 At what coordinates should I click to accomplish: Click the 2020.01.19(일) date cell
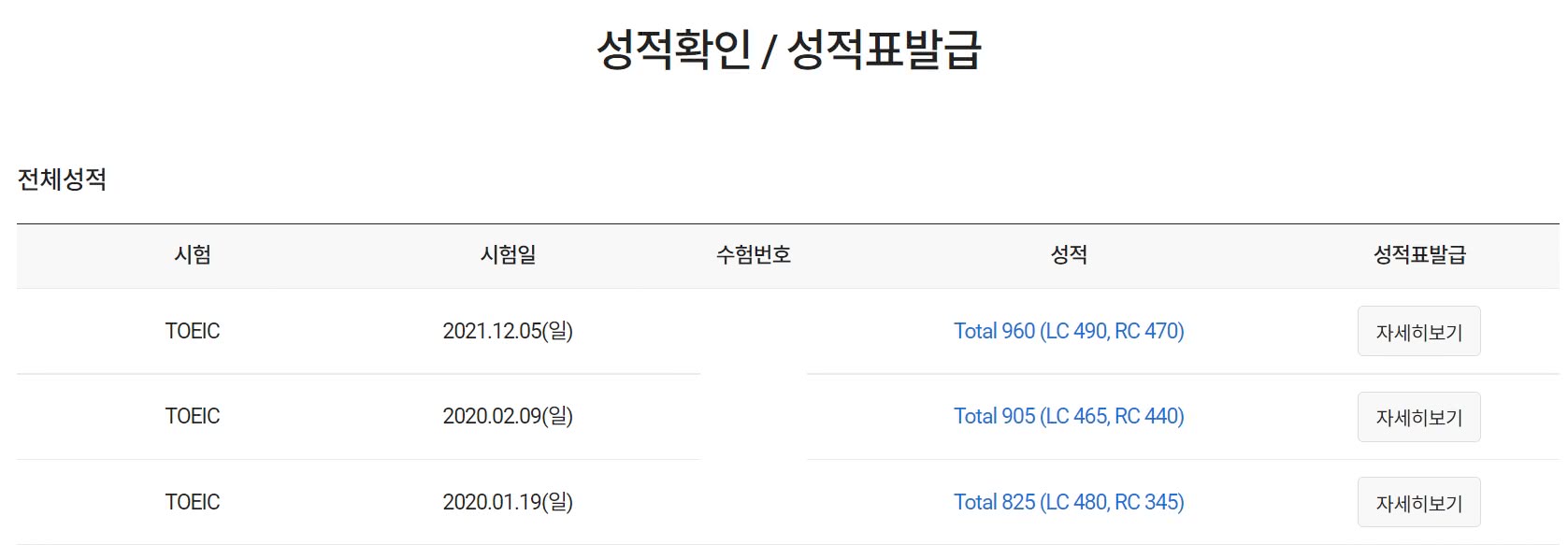[x=508, y=502]
